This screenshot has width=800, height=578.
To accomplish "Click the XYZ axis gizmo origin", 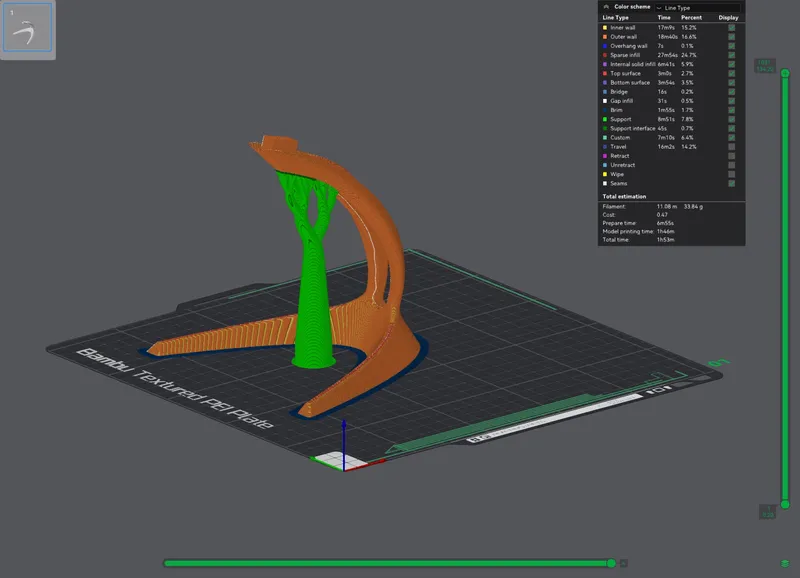I will (x=344, y=463).
